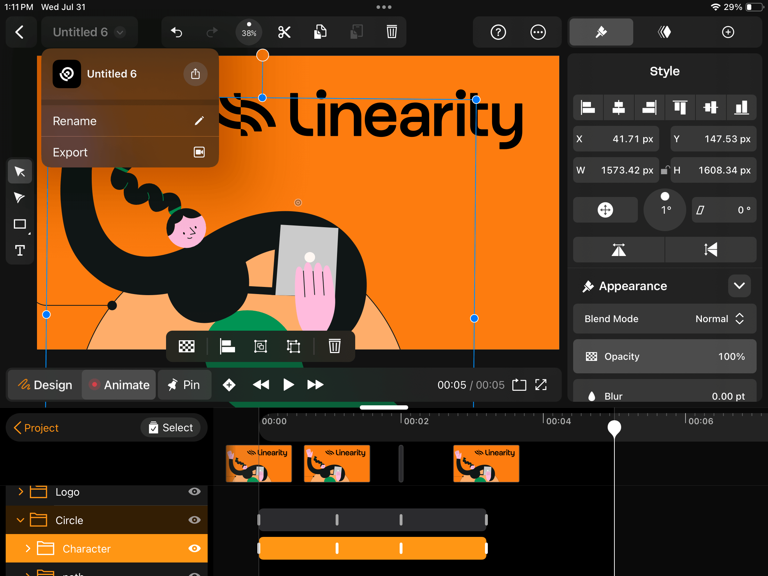
Task: Open the Blend Mode Normal dropdown
Action: (x=665, y=319)
